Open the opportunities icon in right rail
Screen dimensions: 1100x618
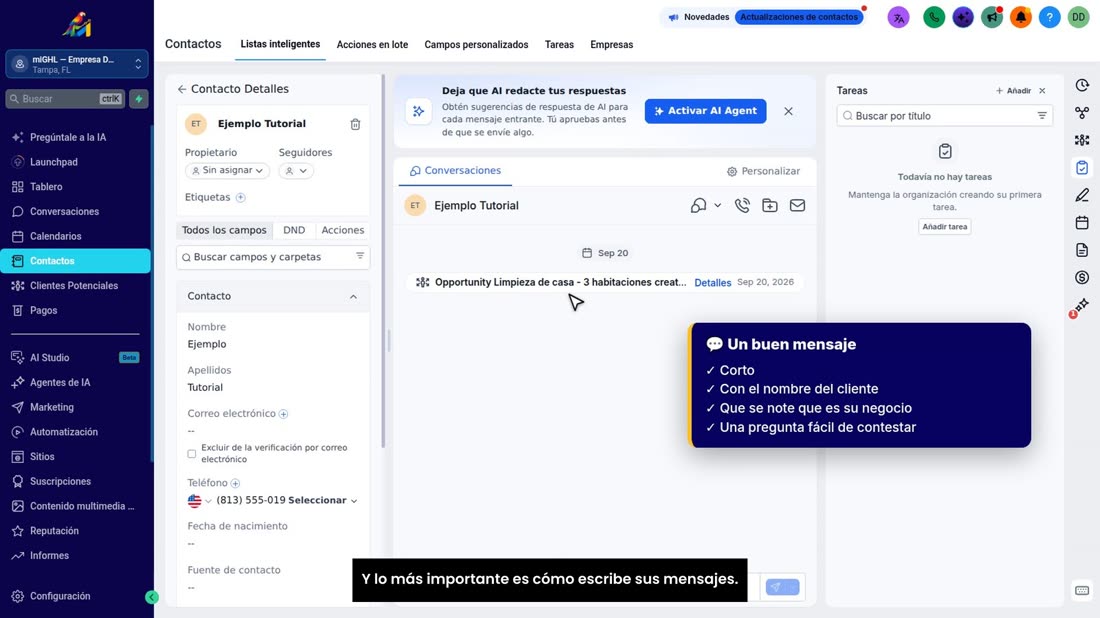[x=1082, y=140]
